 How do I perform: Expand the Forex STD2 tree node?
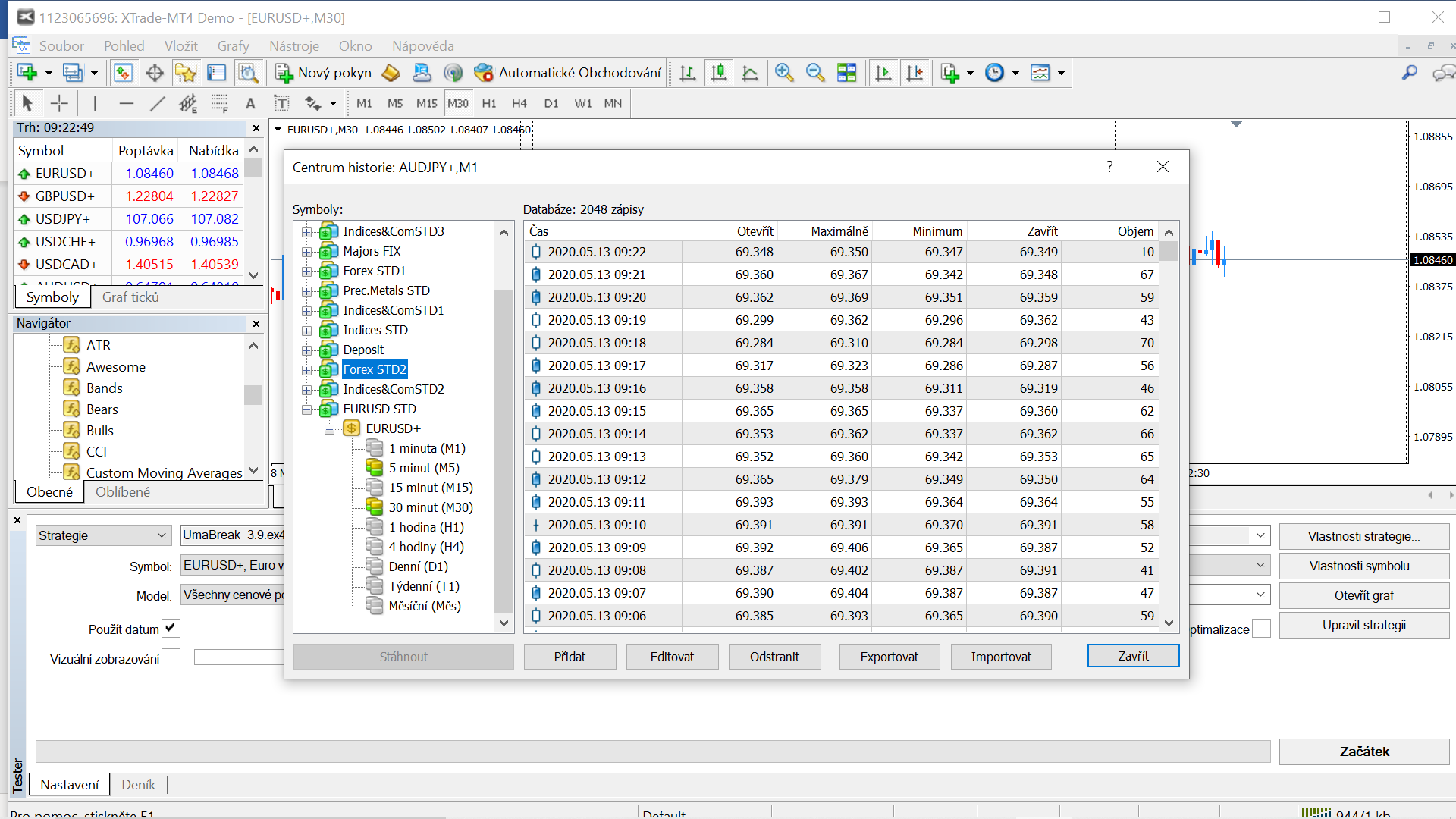pos(306,369)
